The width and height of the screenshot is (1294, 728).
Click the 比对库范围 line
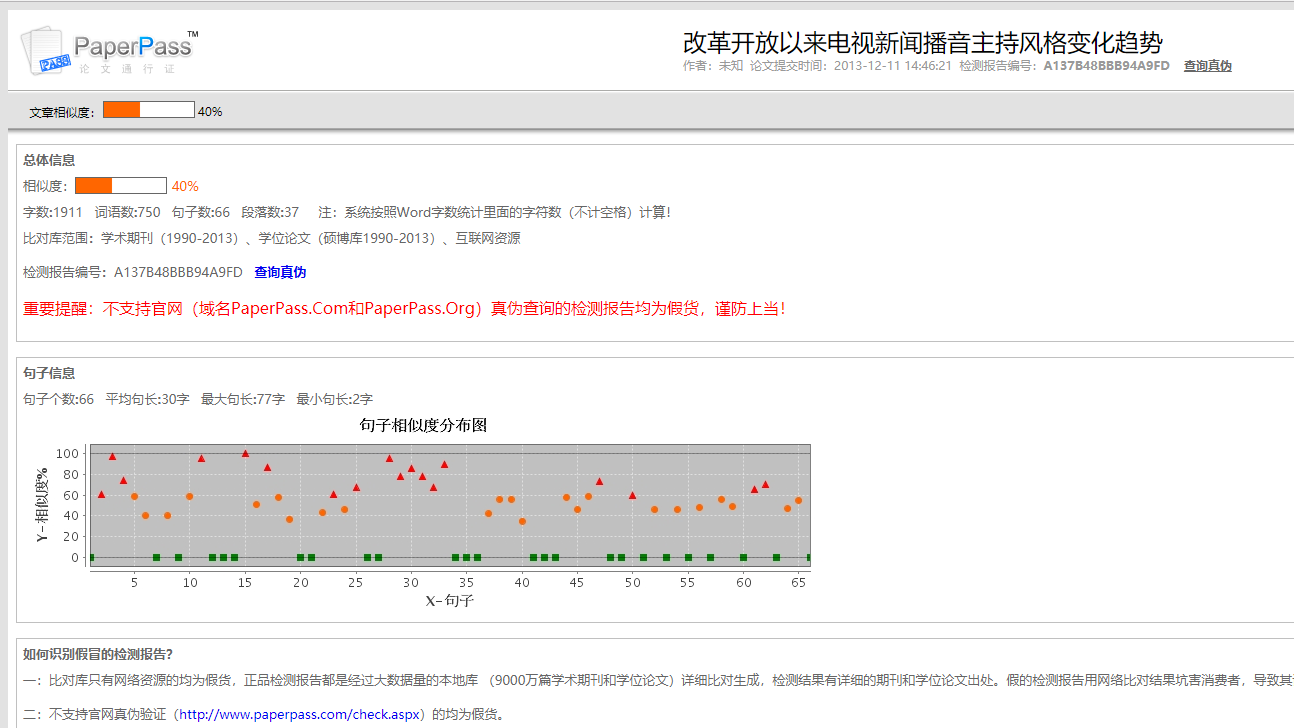pos(271,238)
